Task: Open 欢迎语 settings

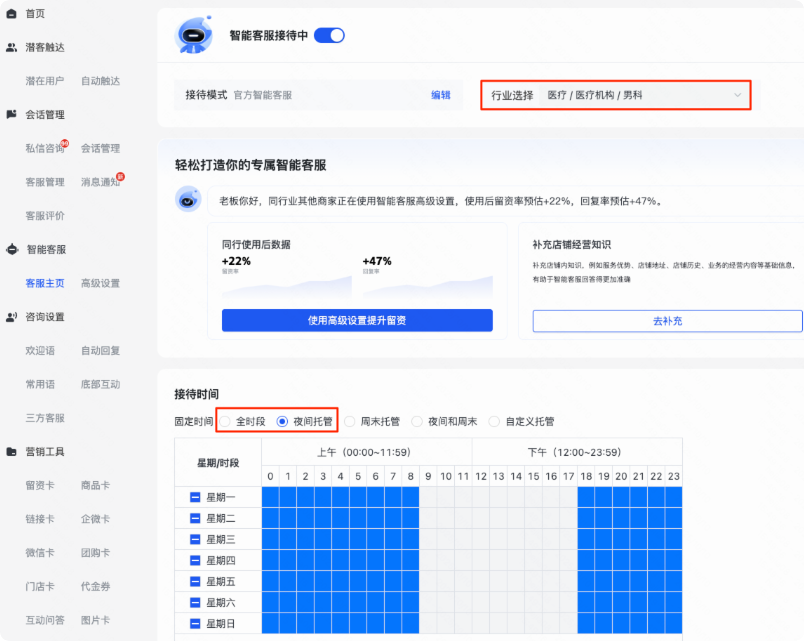Action: coord(40,351)
